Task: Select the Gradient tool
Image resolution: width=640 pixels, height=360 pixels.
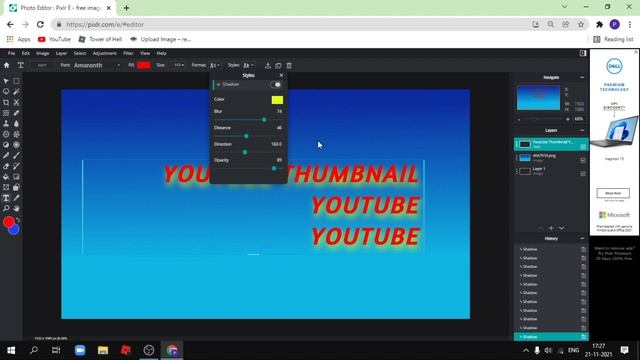Action: [16, 177]
